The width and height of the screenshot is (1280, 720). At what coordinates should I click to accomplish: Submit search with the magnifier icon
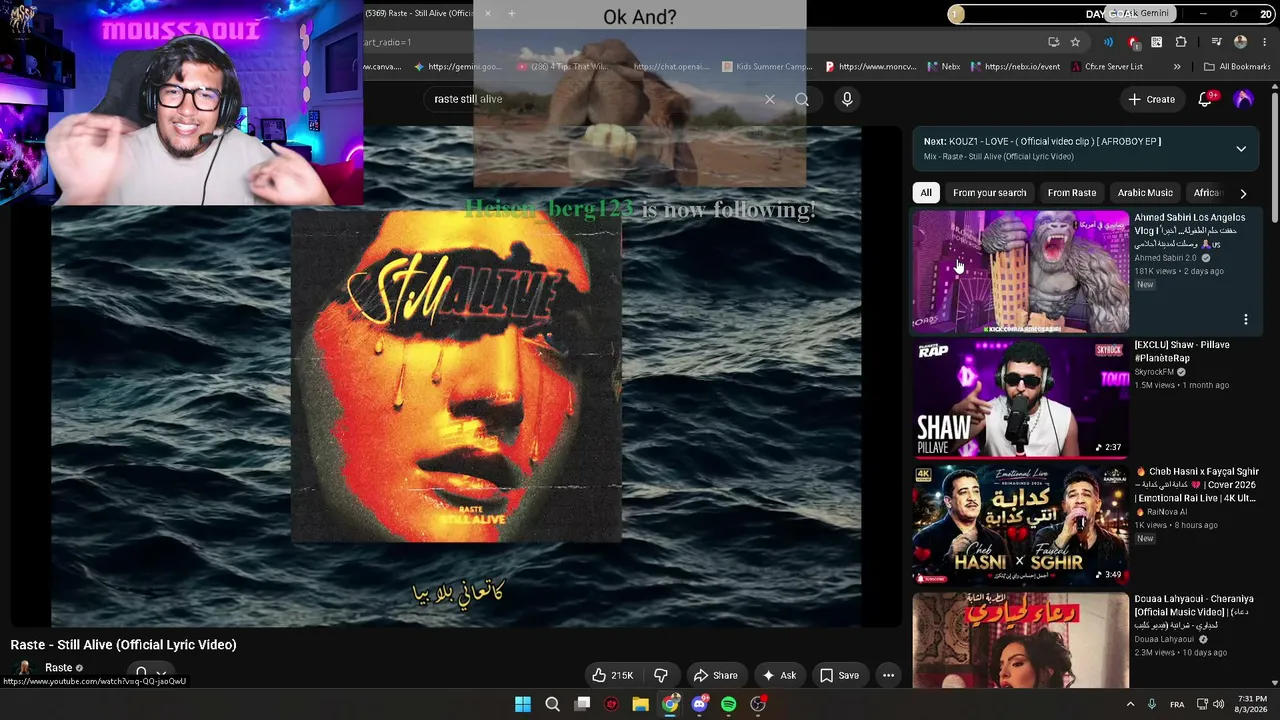click(802, 99)
